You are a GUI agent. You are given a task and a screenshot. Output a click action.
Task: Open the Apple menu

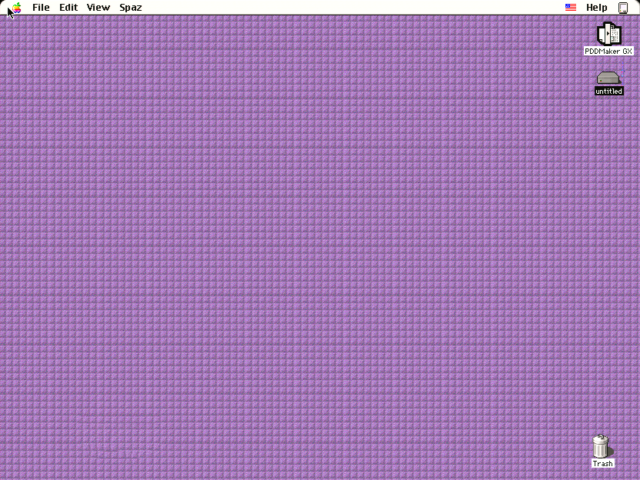(16, 7)
